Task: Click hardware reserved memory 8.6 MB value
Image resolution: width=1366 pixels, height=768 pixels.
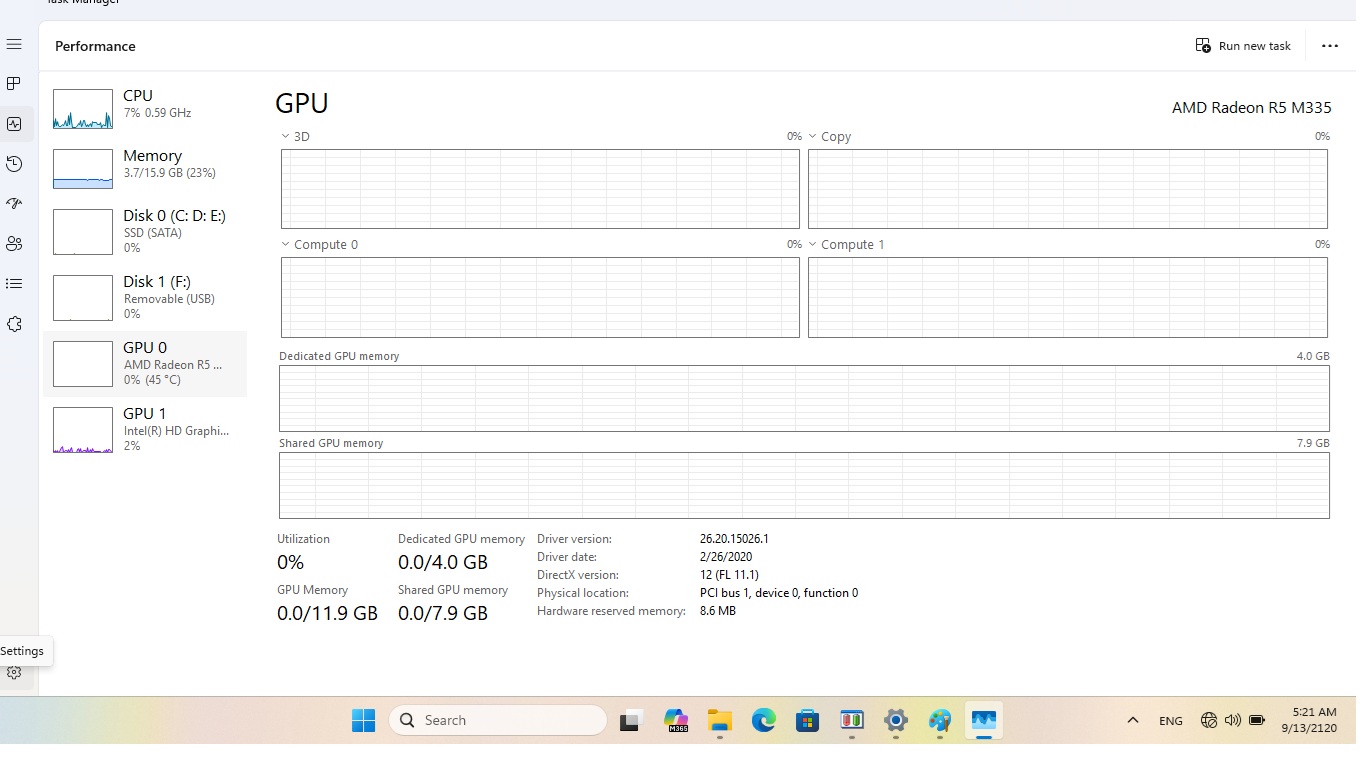Action: click(718, 611)
